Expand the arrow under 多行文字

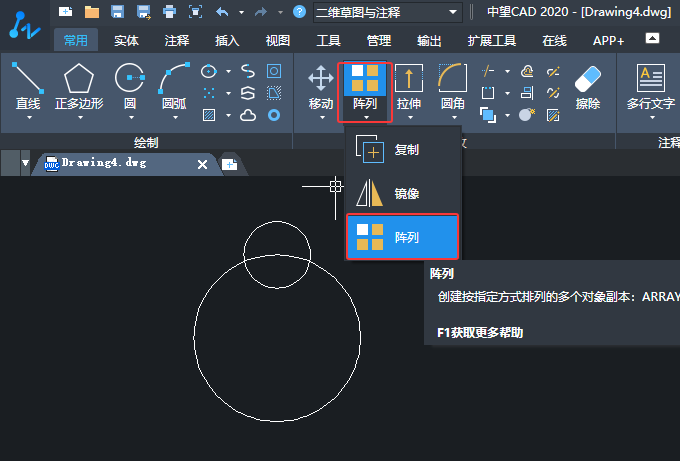652,118
